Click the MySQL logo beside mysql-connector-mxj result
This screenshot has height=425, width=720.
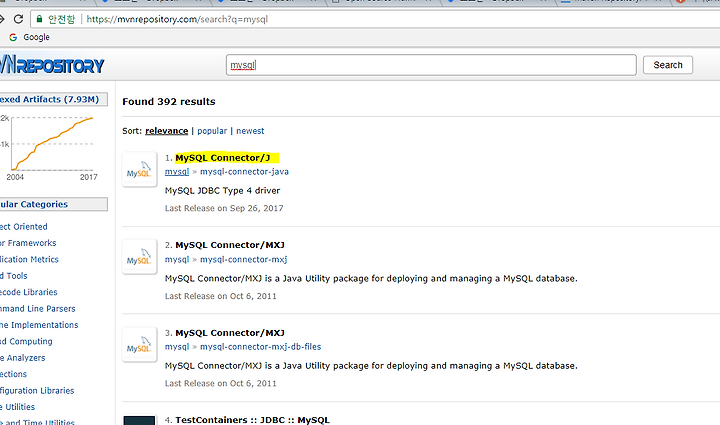click(x=140, y=257)
